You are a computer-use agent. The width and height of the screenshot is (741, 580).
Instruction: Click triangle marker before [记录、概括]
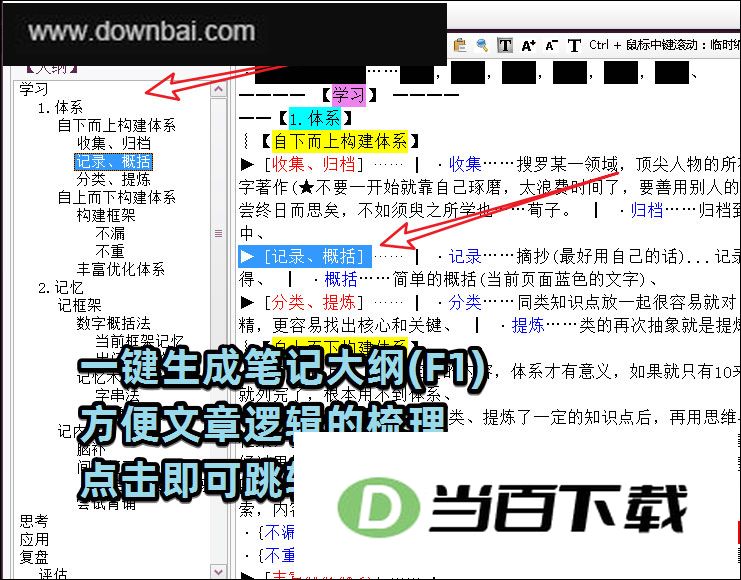[248, 257]
